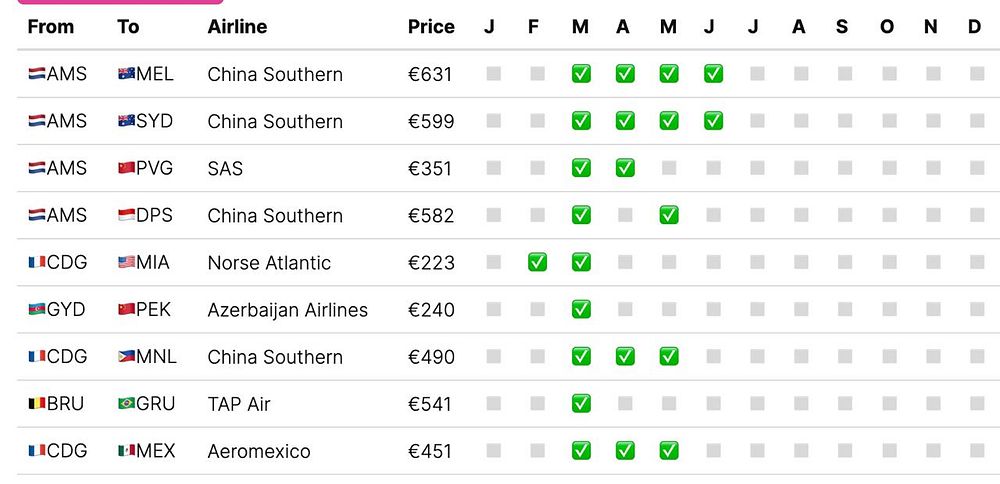Select Norse Atlantic airline name
Image resolution: width=1000 pixels, height=484 pixels.
pos(269,263)
